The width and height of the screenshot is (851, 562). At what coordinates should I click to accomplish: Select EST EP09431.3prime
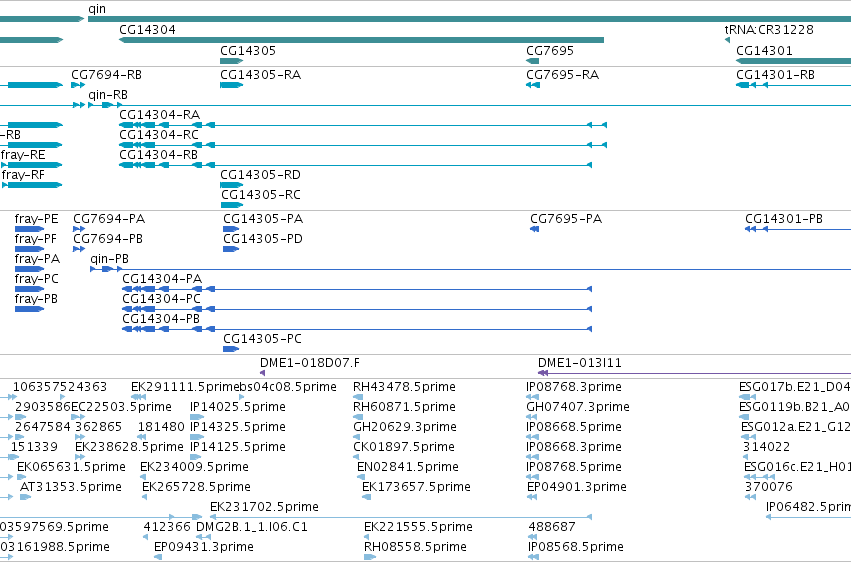tap(158, 557)
